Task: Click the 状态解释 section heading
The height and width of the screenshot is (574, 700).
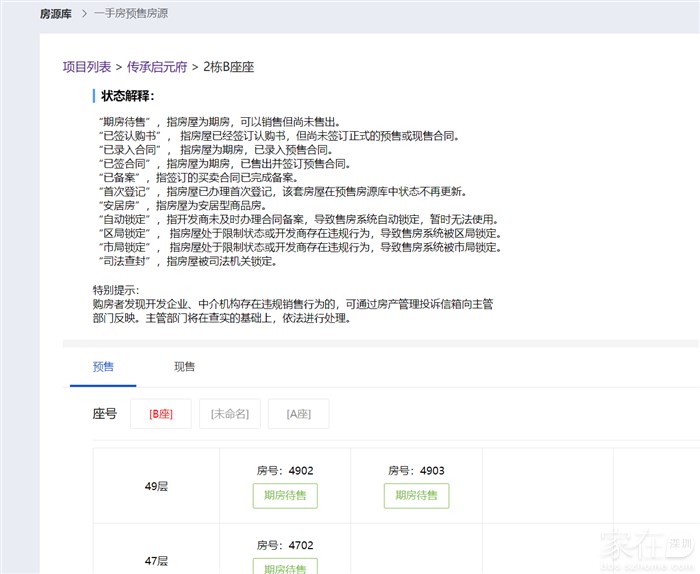Action: pos(127,96)
